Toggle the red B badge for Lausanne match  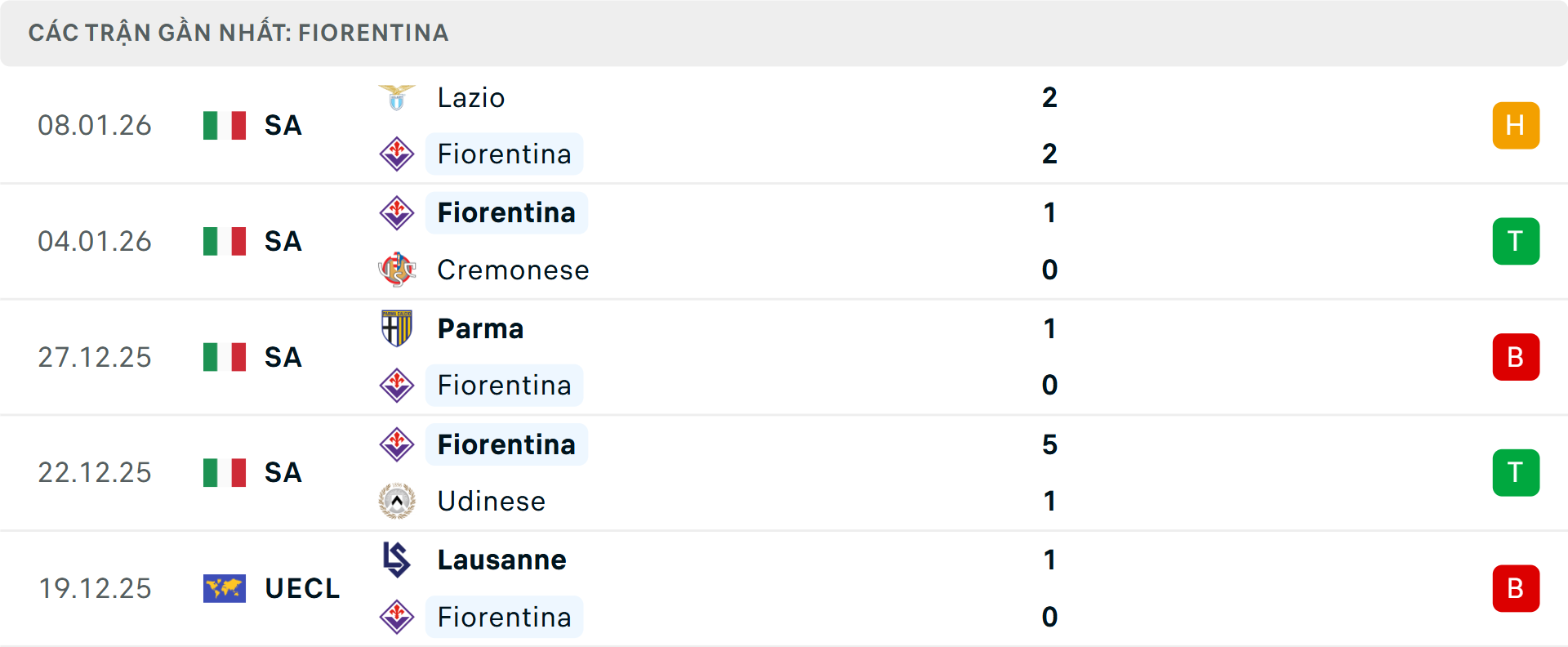pos(1516,588)
